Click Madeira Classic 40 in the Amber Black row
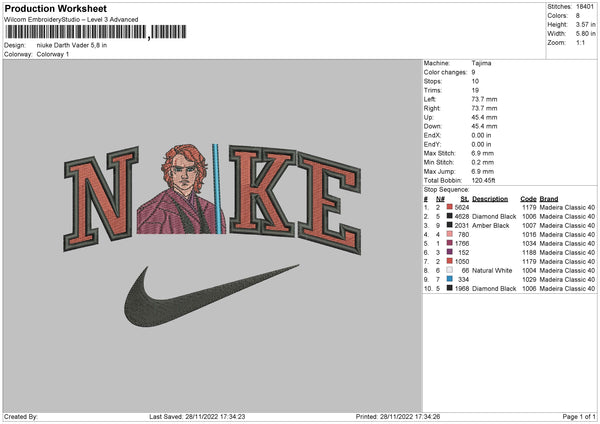600x424 pixels. (567, 226)
